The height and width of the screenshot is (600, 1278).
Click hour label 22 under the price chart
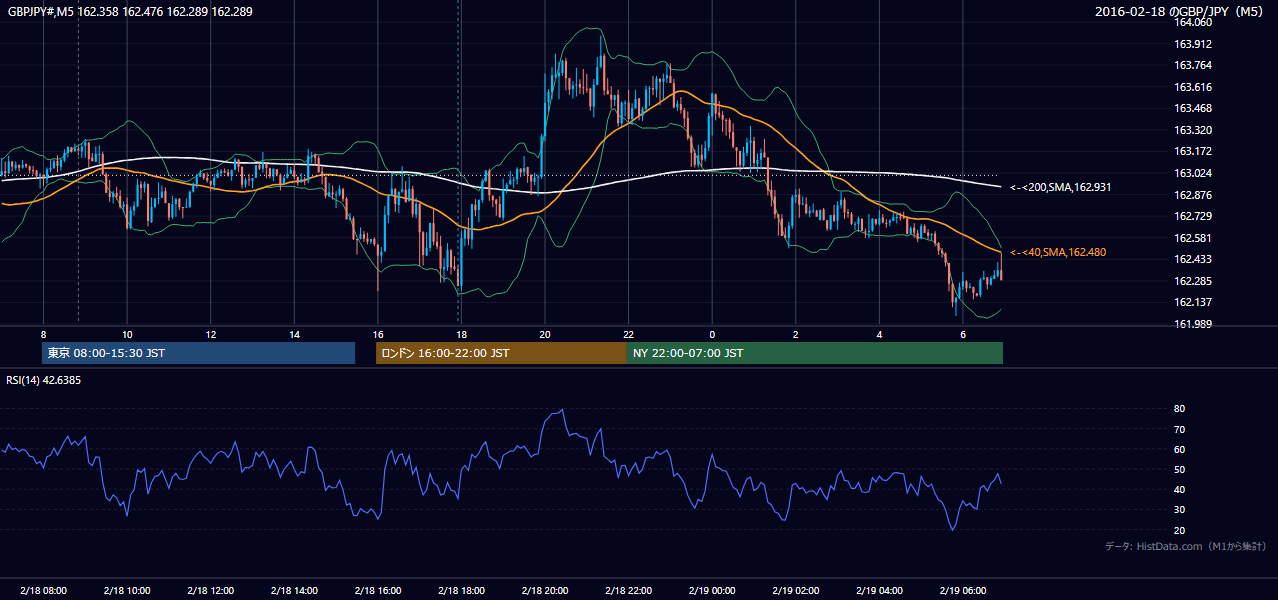click(628, 334)
